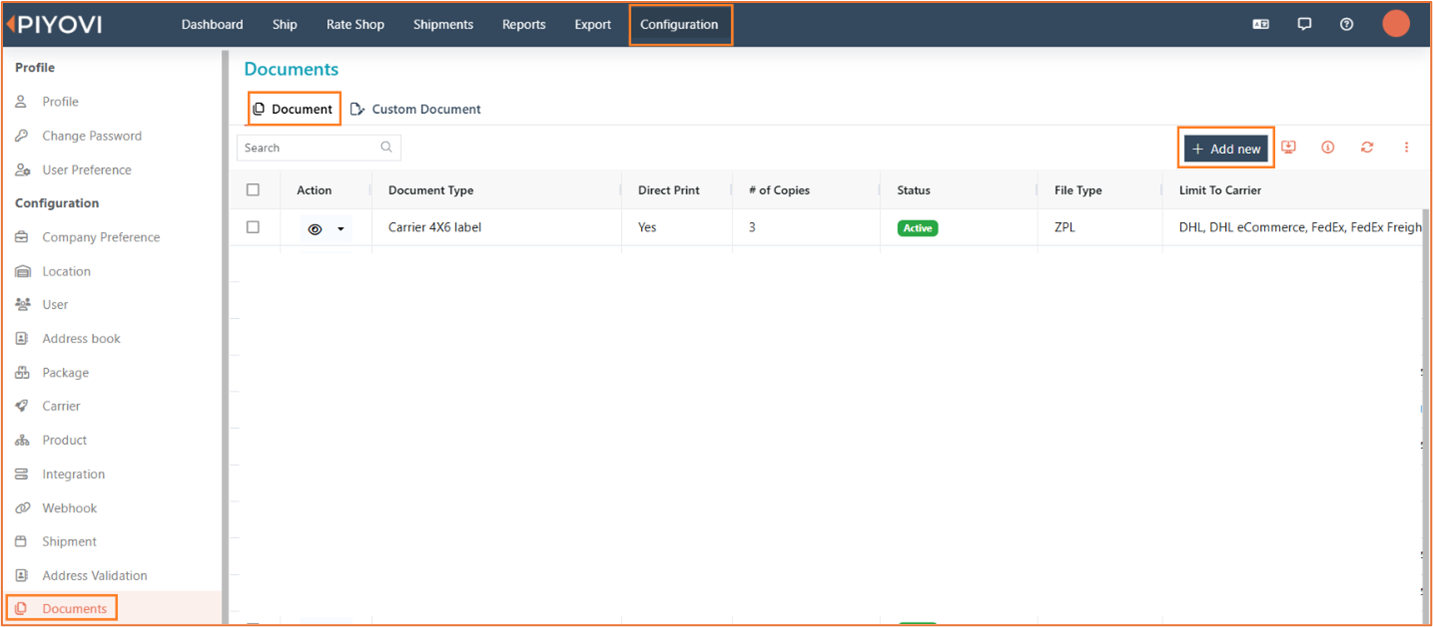Click the search magnifier icon
Image resolution: width=1433 pixels, height=627 pixels.
[x=386, y=147]
